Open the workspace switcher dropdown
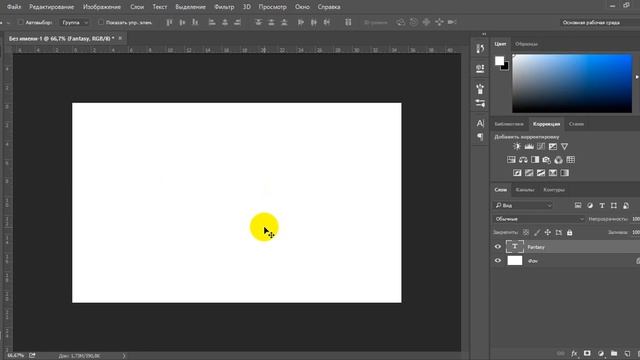This screenshot has height=360, width=640. pos(600,22)
